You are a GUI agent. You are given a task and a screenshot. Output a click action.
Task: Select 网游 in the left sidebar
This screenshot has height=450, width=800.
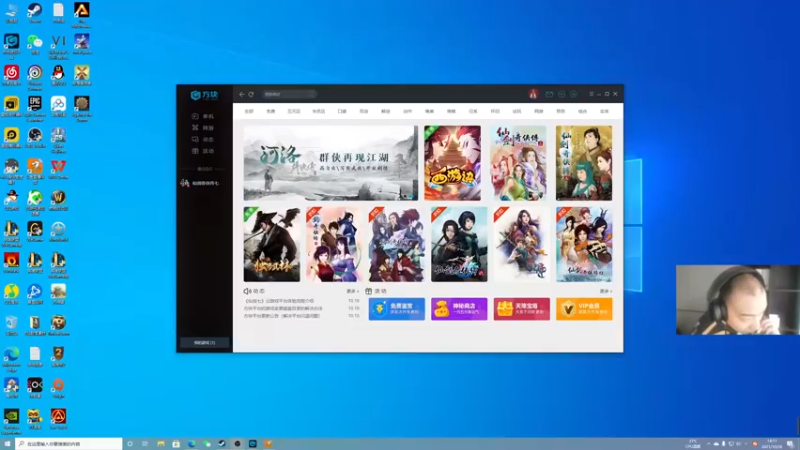203,128
